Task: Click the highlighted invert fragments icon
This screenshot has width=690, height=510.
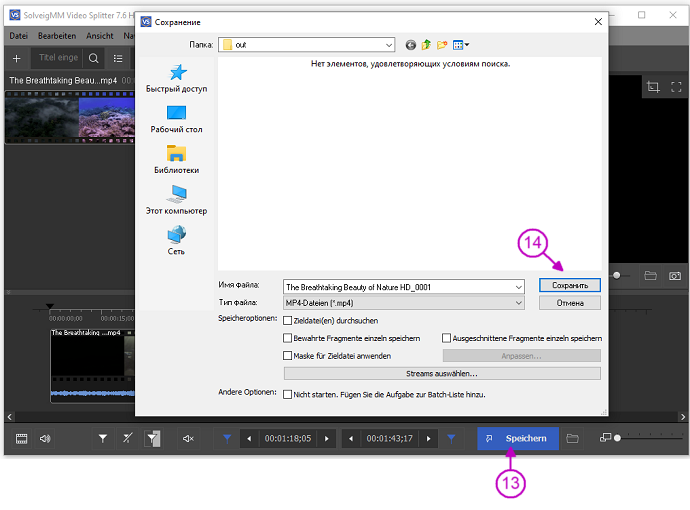Action: click(x=152, y=438)
